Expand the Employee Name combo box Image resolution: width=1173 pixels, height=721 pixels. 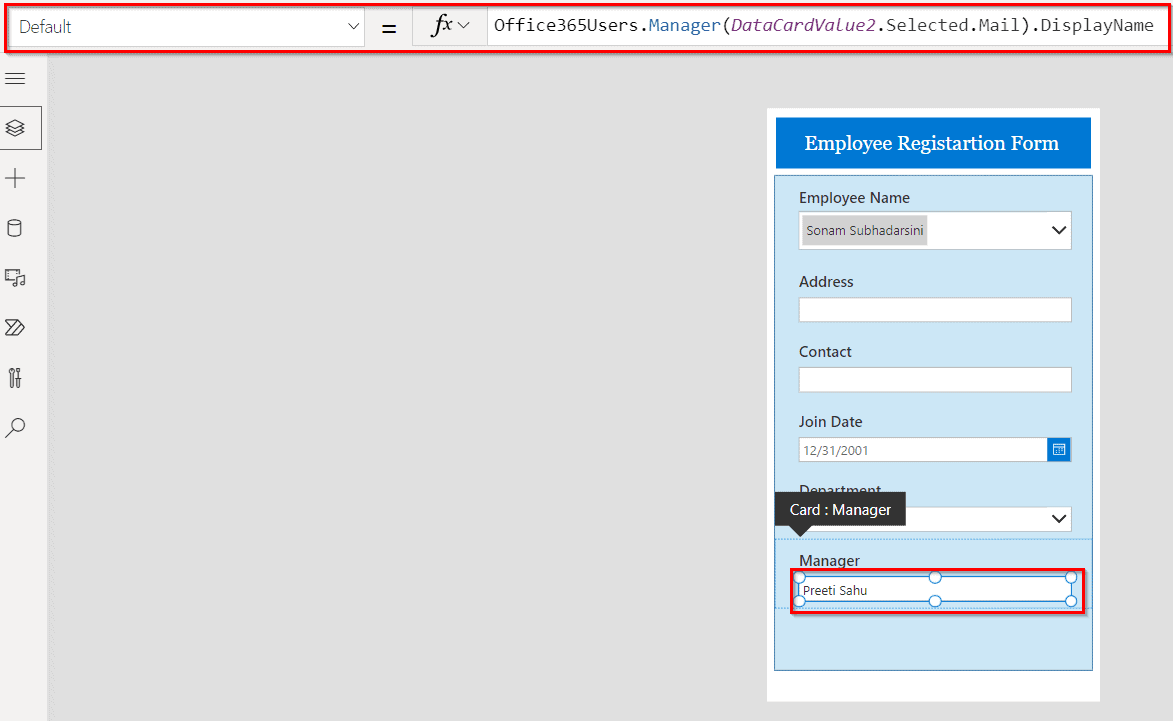pyautogui.click(x=1058, y=230)
